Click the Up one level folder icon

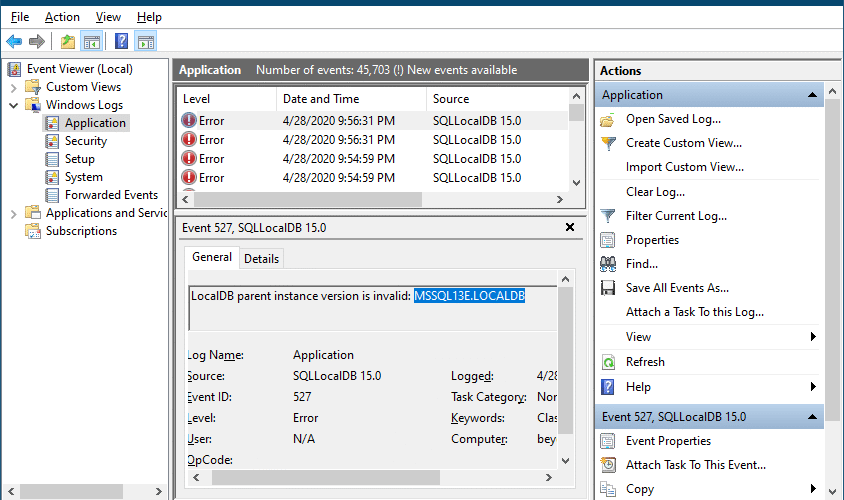68,41
